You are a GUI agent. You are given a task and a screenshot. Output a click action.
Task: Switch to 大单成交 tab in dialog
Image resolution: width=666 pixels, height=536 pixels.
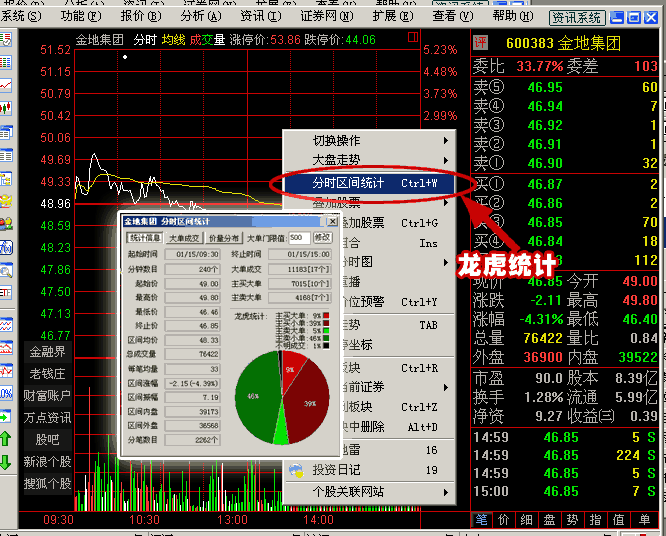[184, 238]
